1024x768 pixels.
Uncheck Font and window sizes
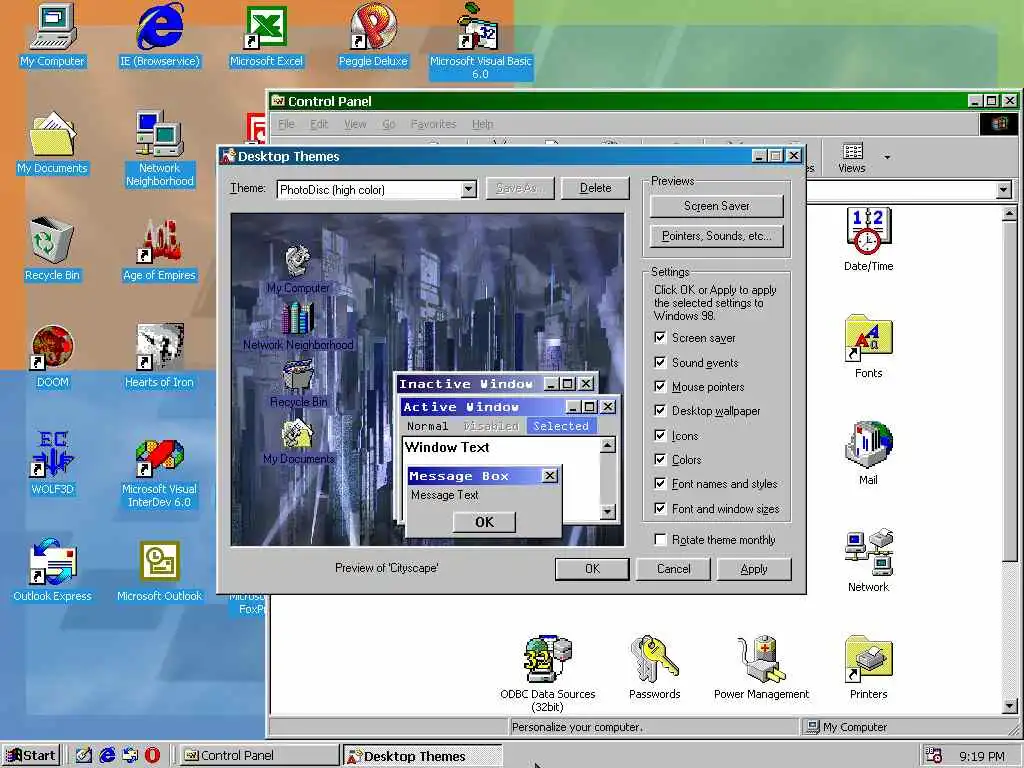(660, 508)
